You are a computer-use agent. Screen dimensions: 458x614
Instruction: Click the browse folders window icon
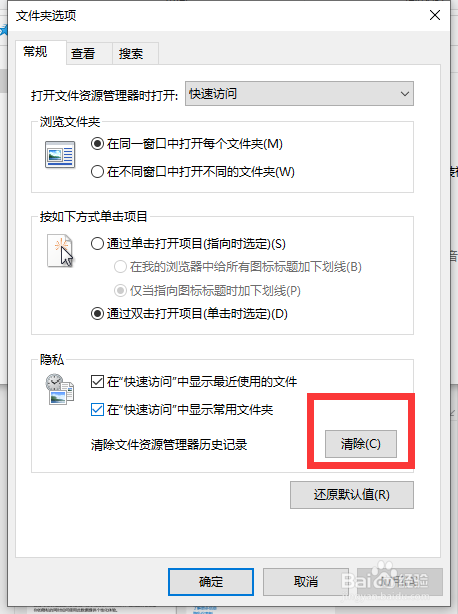pos(60,155)
